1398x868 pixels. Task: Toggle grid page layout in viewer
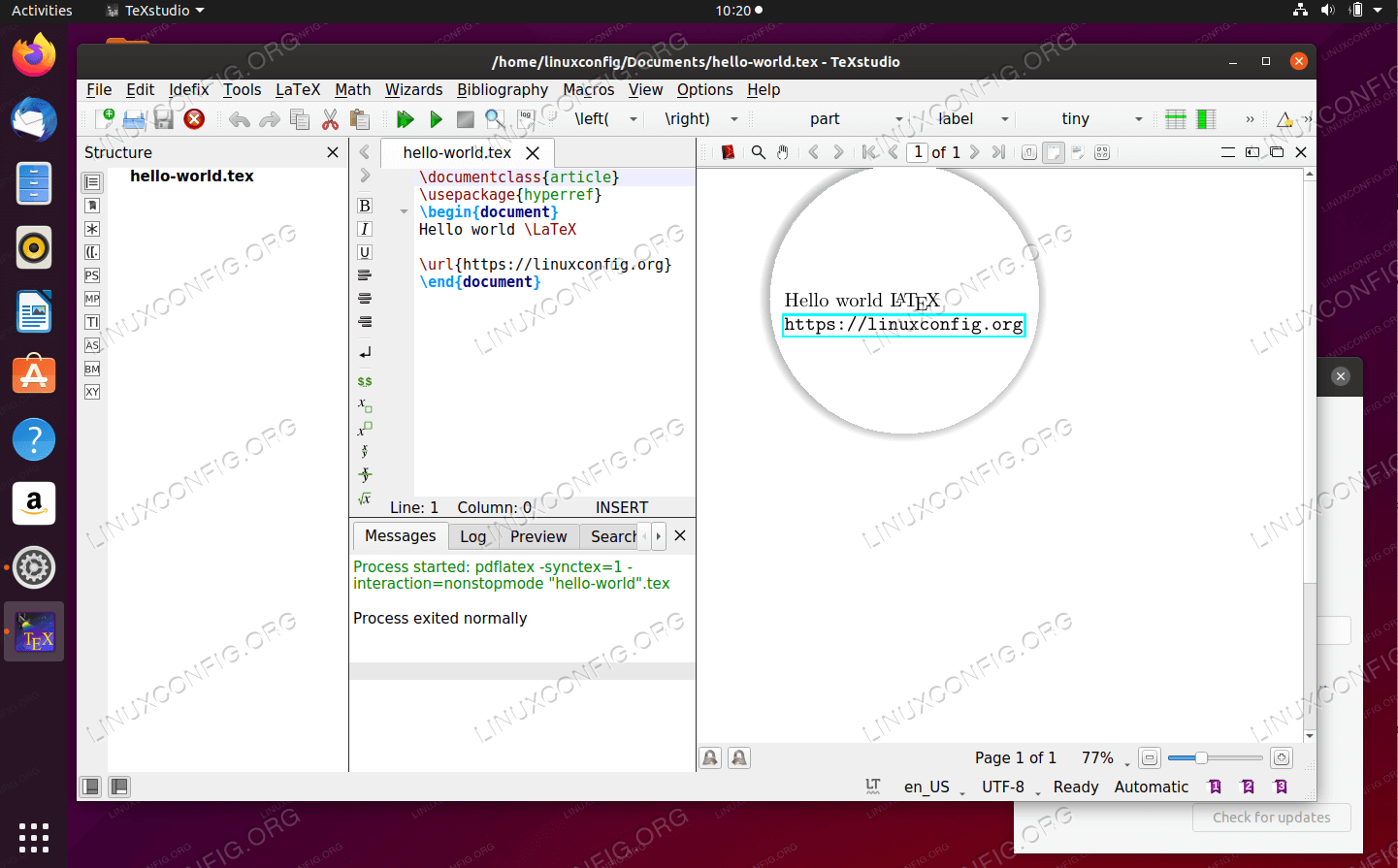click(x=1102, y=153)
